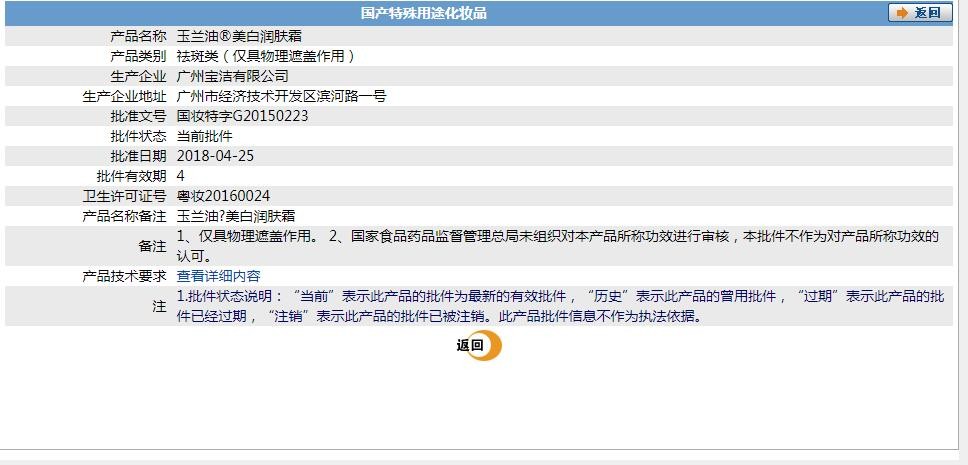
Task: Click the round orange 返回 button below the table
Action: pos(480,346)
